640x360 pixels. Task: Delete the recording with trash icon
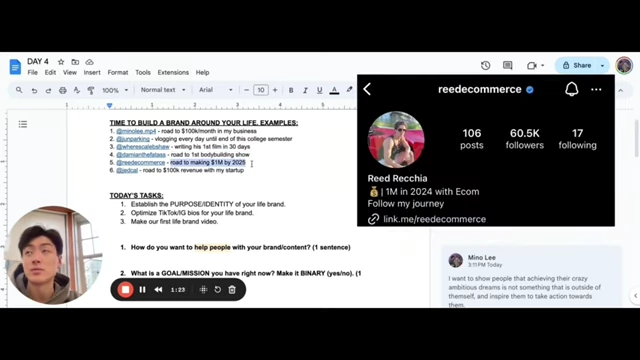[232, 290]
